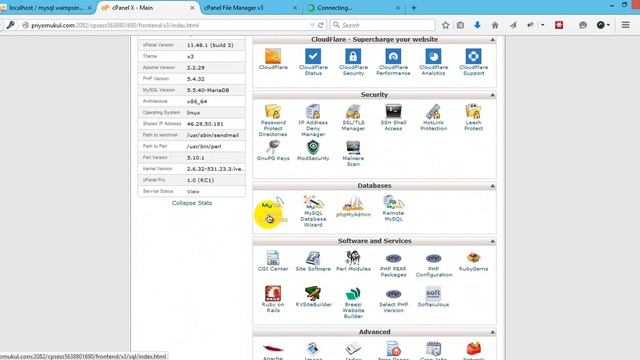Screen dimensions: 640x360
Task: Open the Firefox hamburger menu
Action: click(x=625, y=25)
